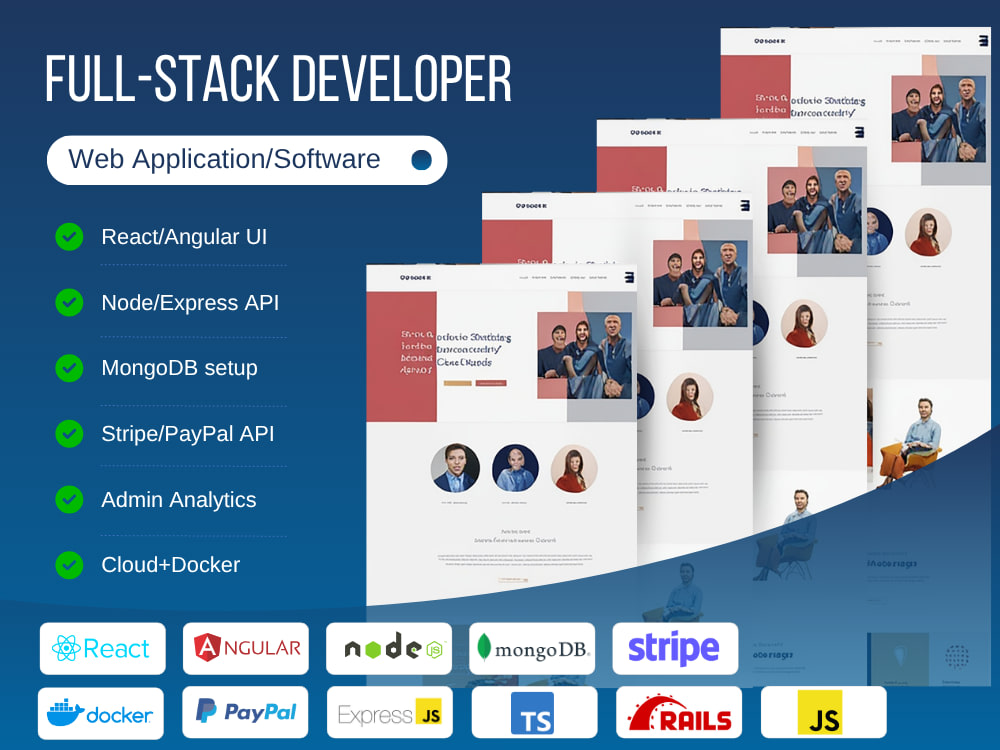
Task: Click the woman in red avatar on front mockup
Action: [574, 469]
